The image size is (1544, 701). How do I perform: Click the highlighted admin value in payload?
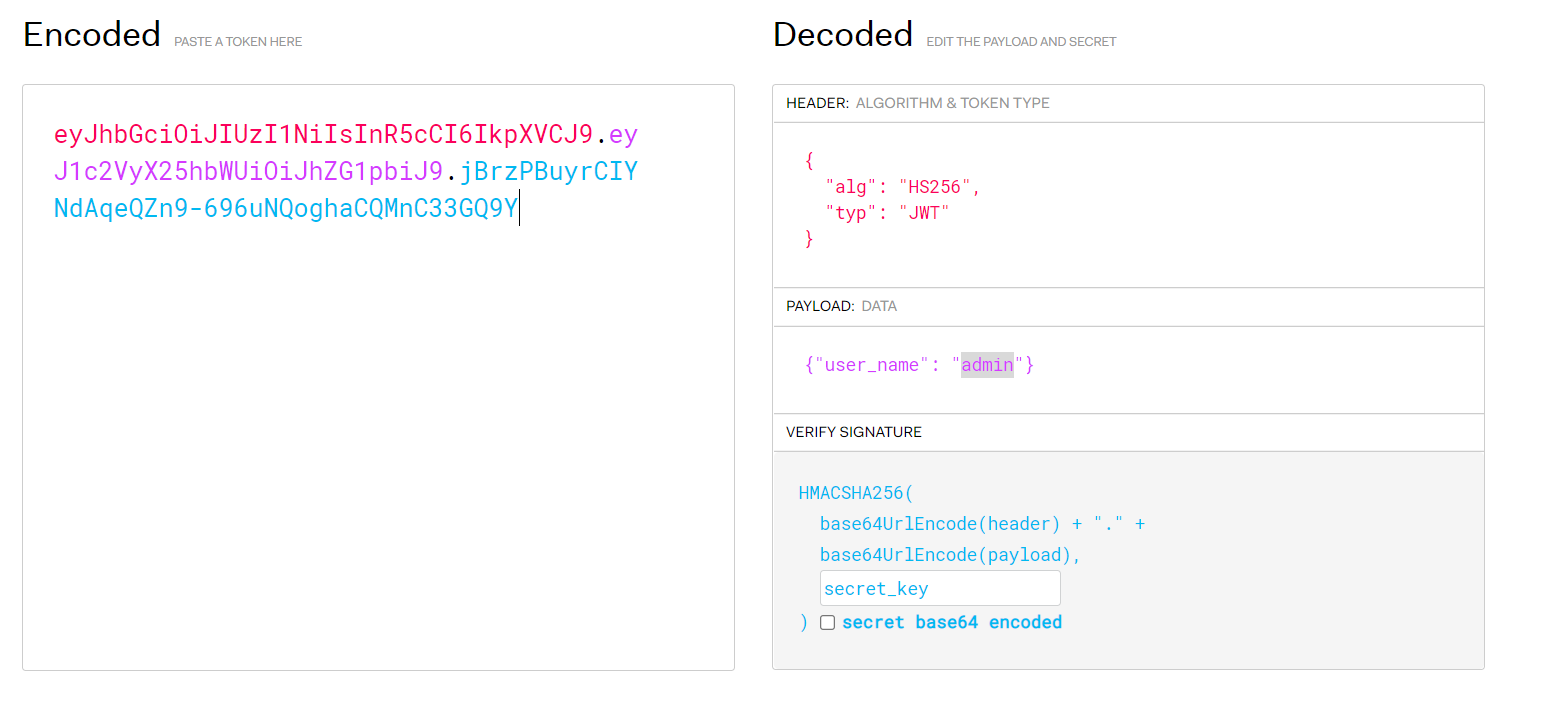tap(987, 365)
